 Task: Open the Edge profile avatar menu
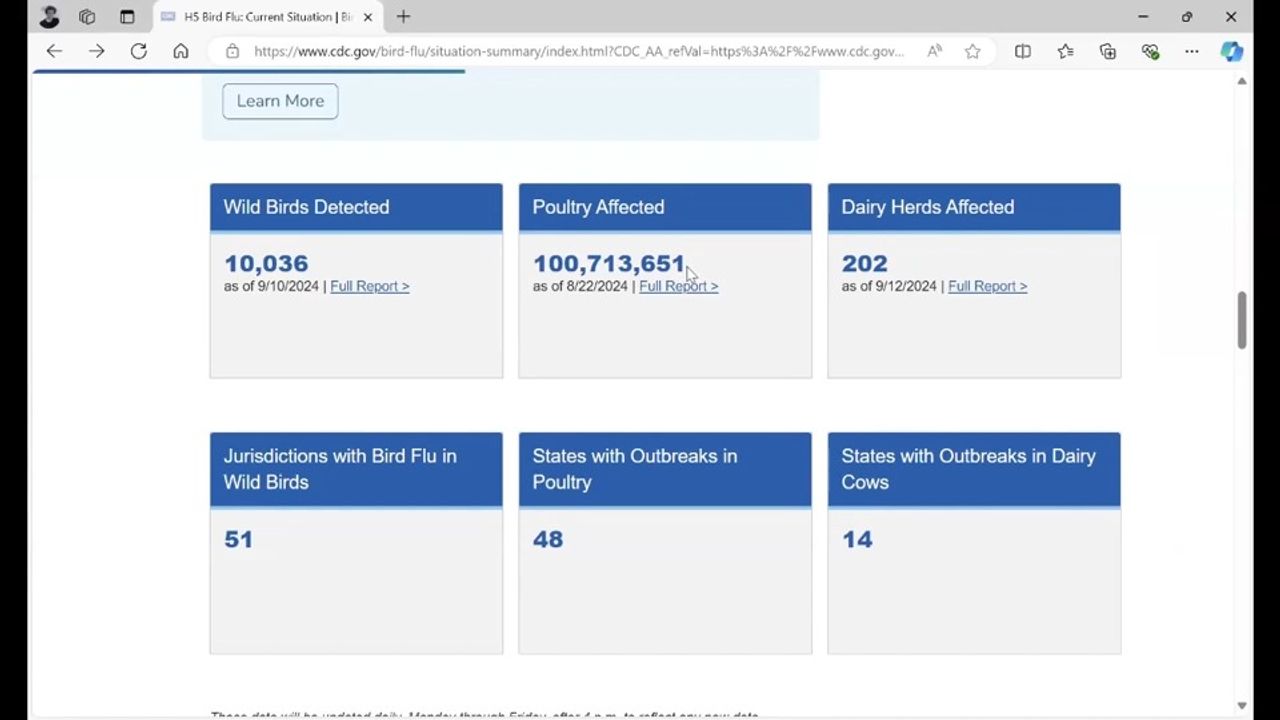49,17
